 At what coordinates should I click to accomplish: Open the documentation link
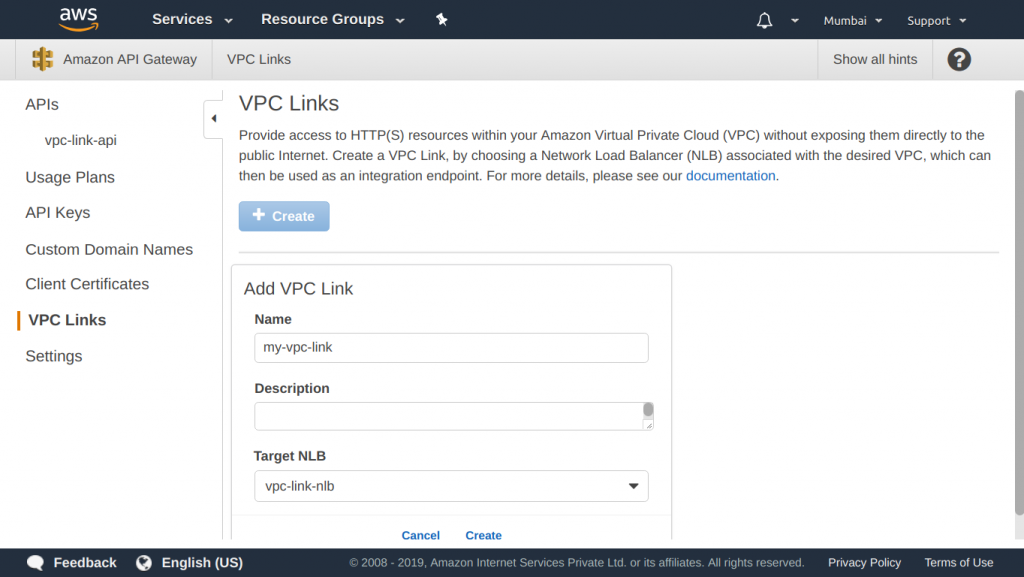(x=730, y=176)
